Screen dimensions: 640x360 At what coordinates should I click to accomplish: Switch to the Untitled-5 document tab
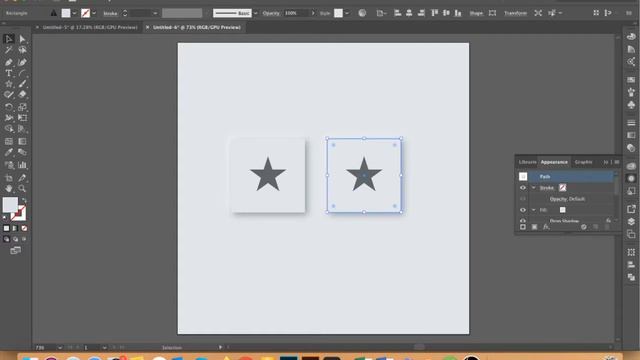90,27
